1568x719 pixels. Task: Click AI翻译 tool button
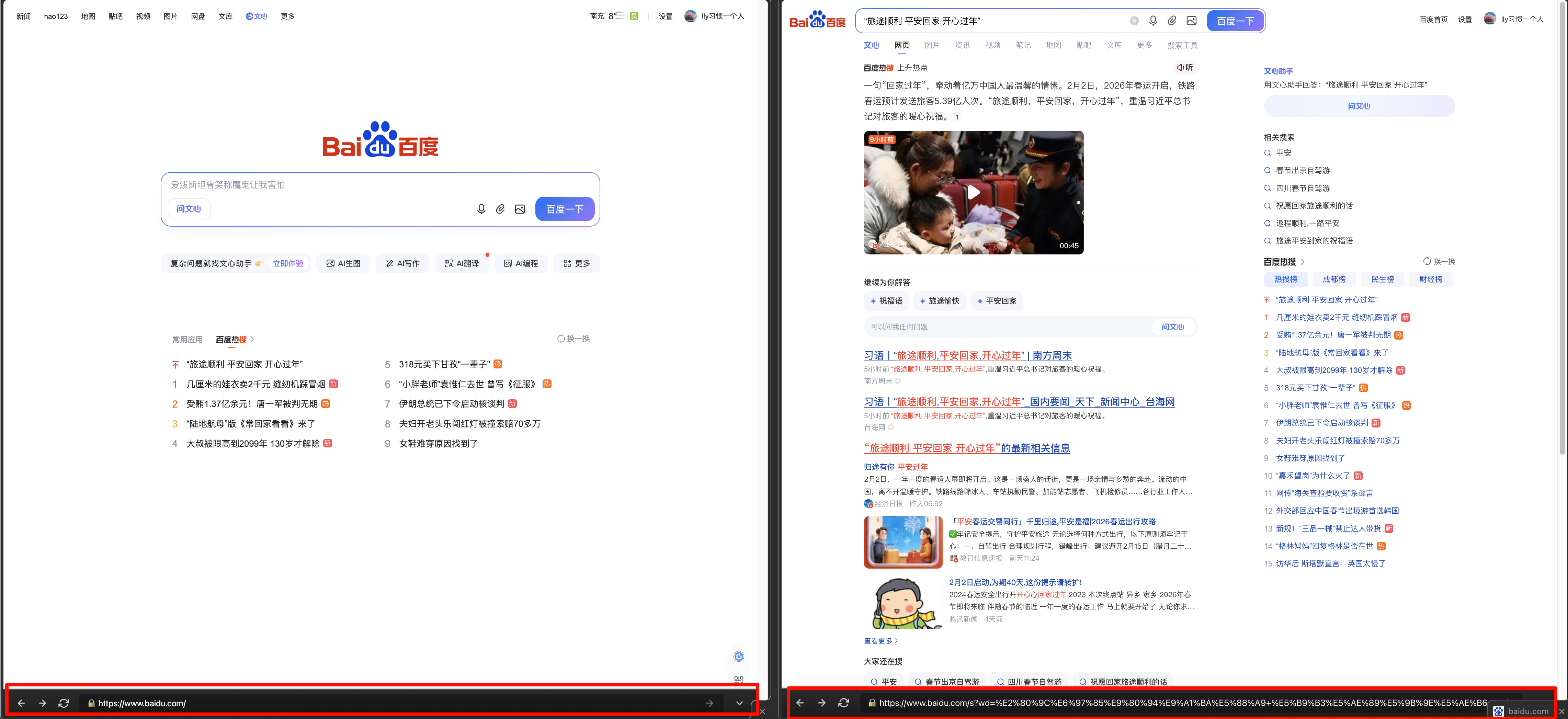pos(462,264)
